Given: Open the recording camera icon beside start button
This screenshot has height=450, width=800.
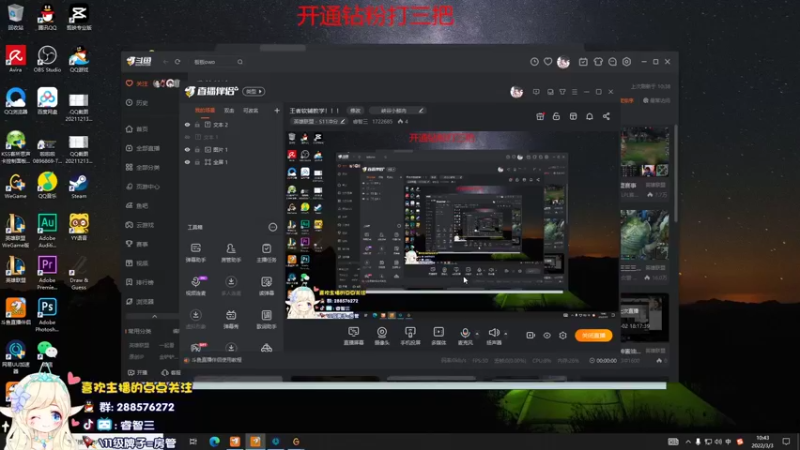Looking at the screenshot, I should [x=531, y=335].
